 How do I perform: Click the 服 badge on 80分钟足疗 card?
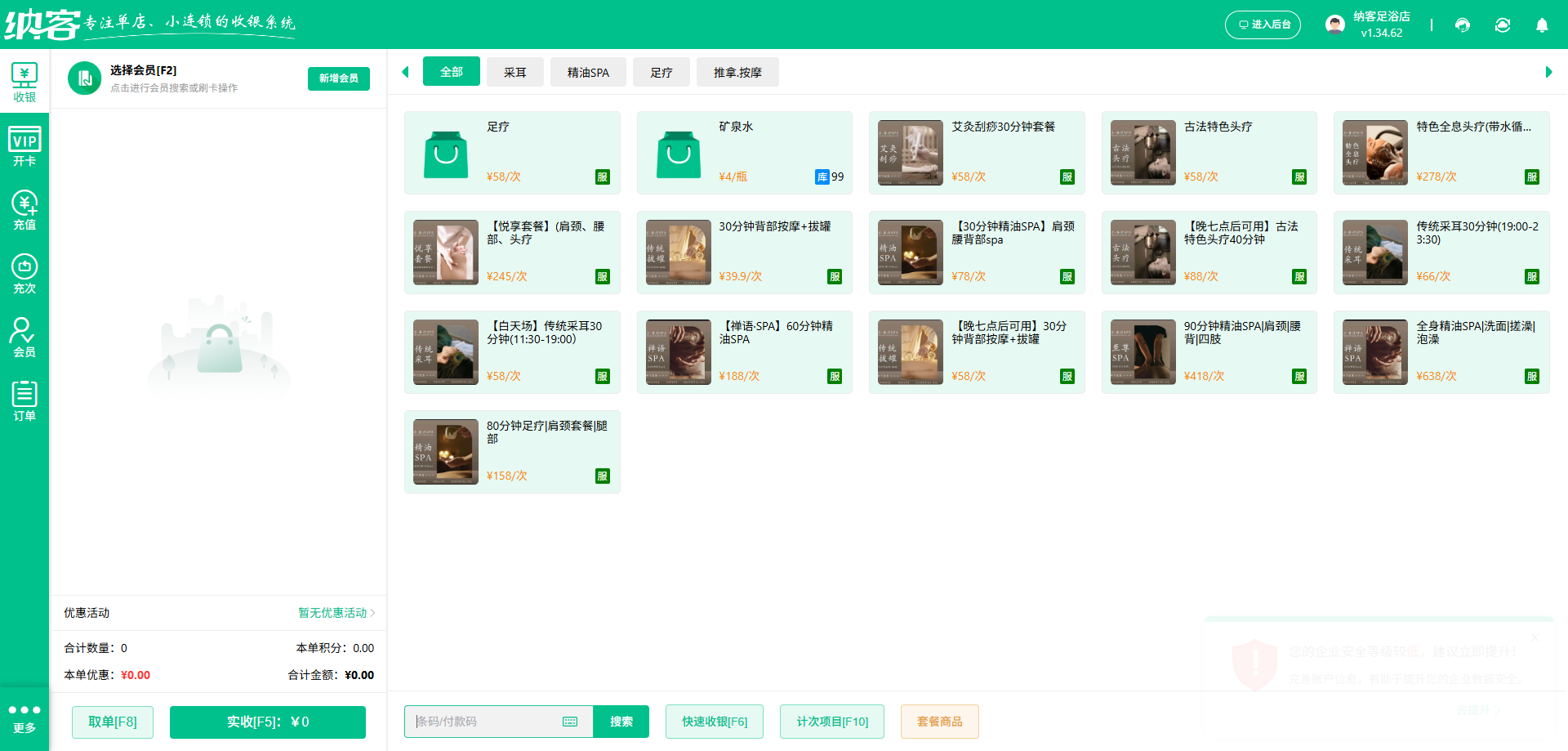(603, 476)
